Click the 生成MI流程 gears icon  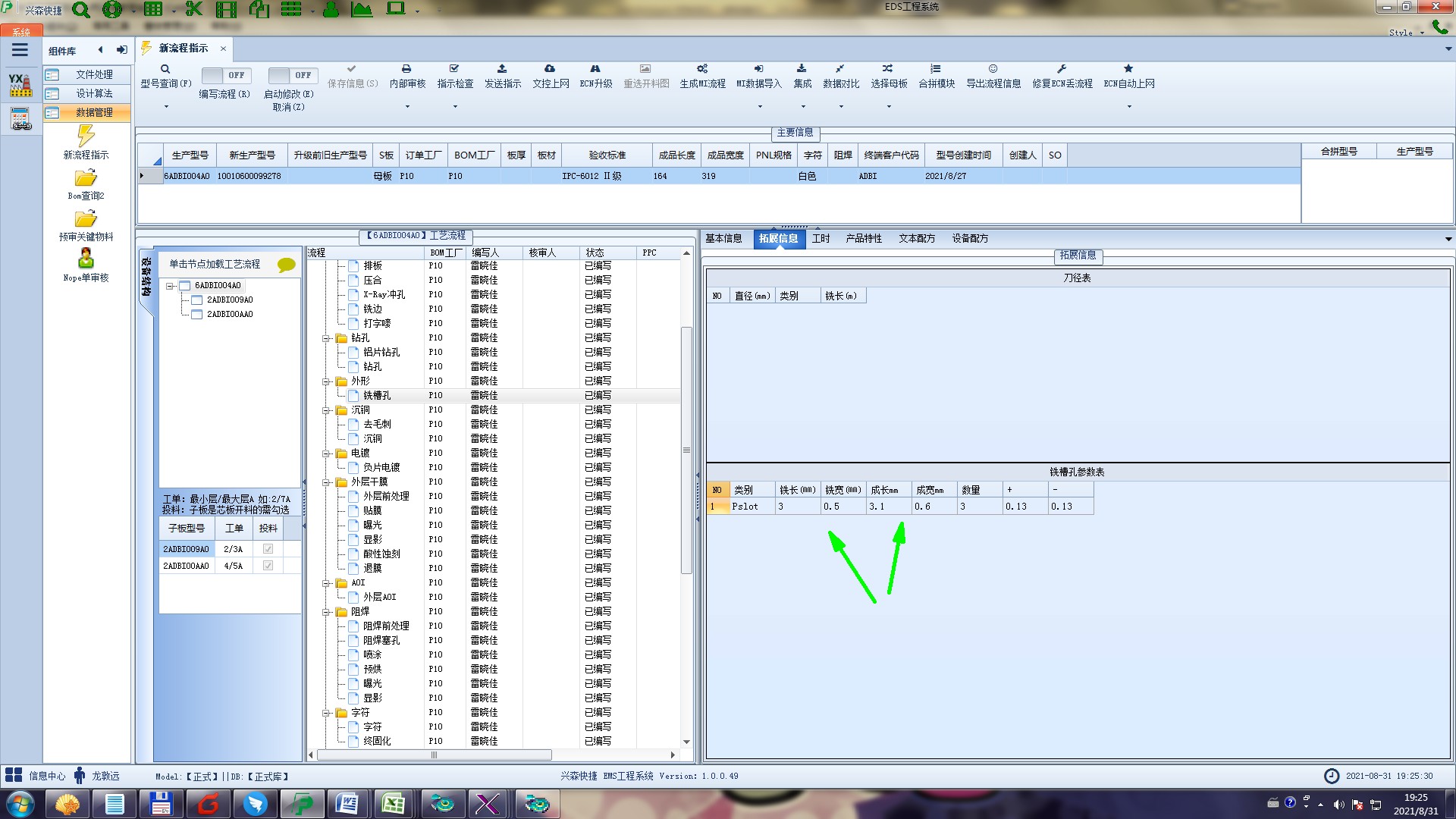(x=702, y=69)
